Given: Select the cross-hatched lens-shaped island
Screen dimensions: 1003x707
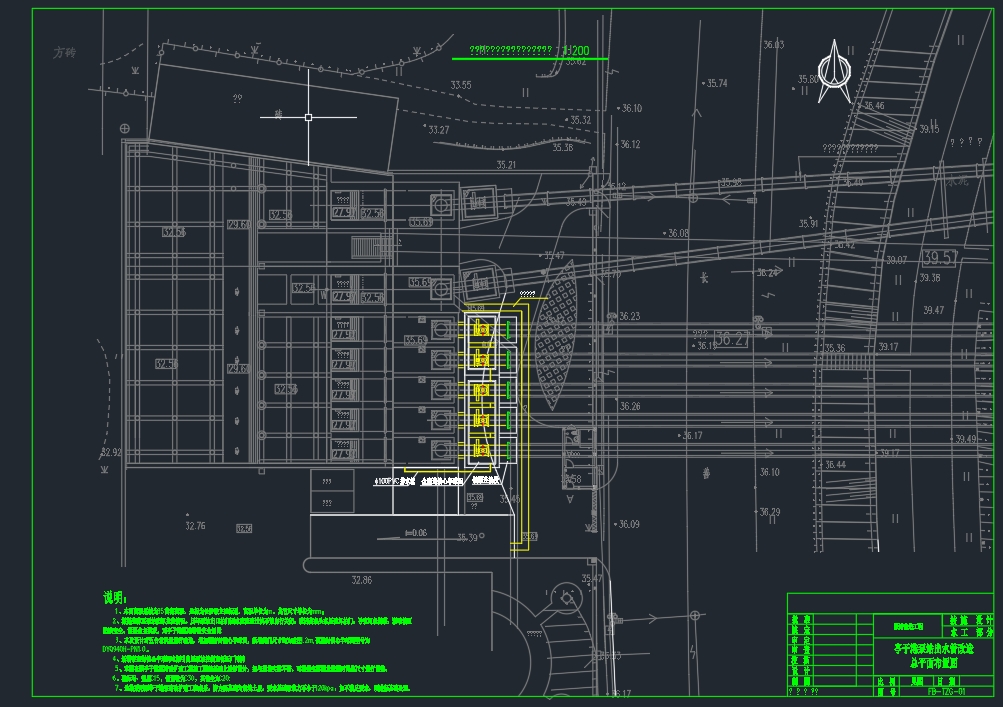Looking at the screenshot, I should pos(555,335).
